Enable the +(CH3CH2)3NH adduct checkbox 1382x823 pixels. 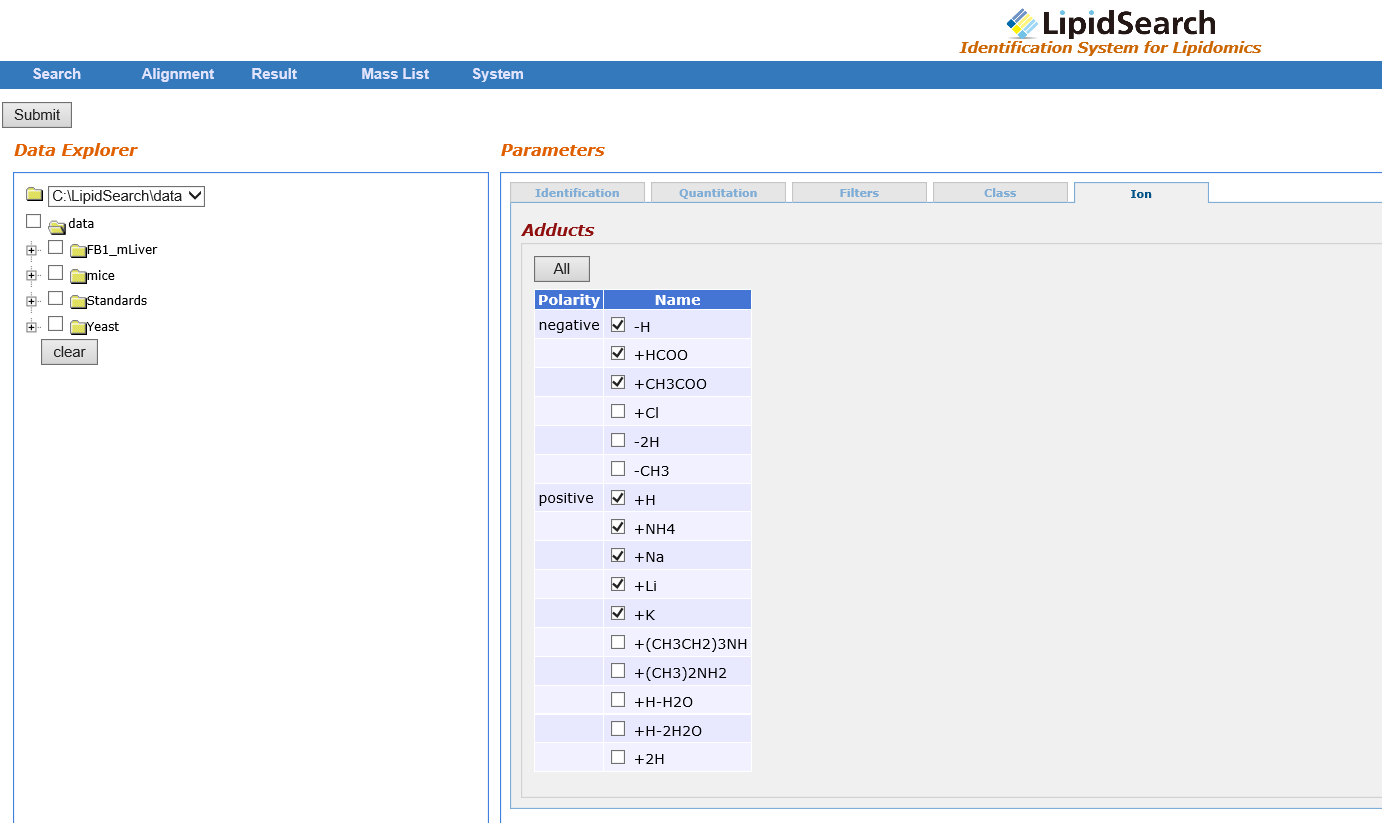618,643
